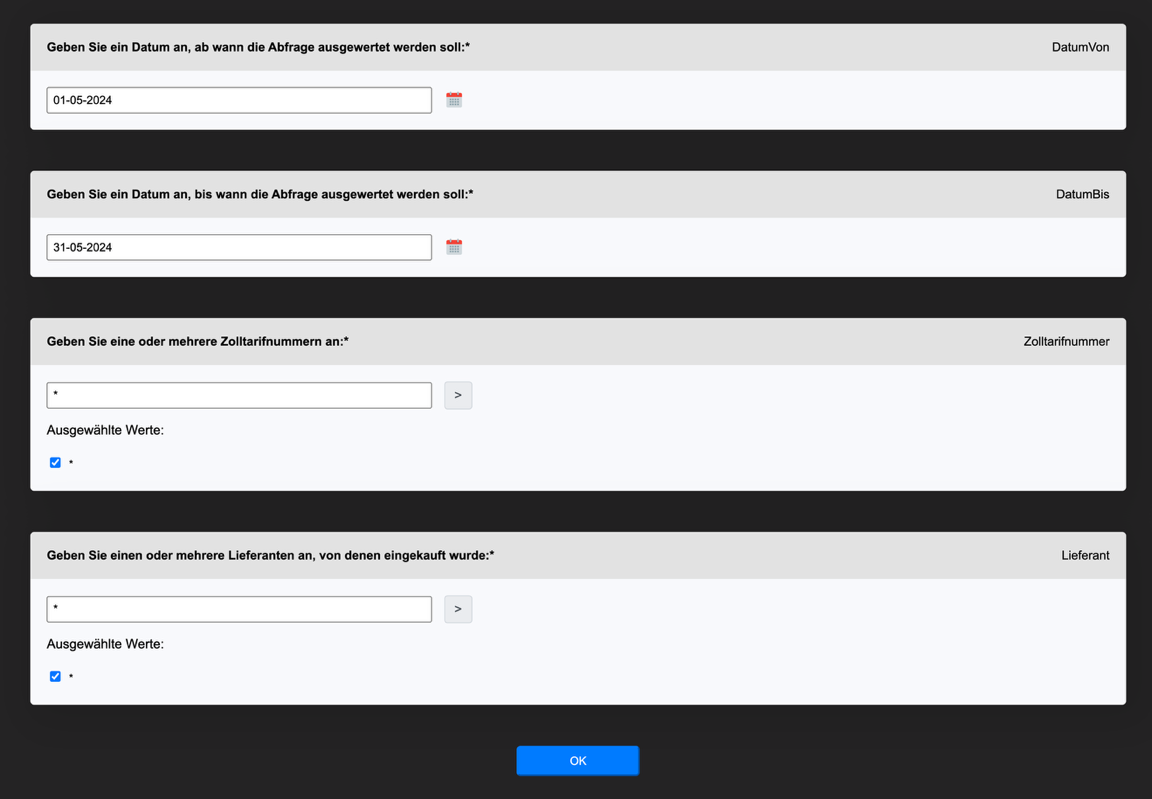Image resolution: width=1152 pixels, height=799 pixels.
Task: Focus the Lieferant text input
Action: pos(239,609)
